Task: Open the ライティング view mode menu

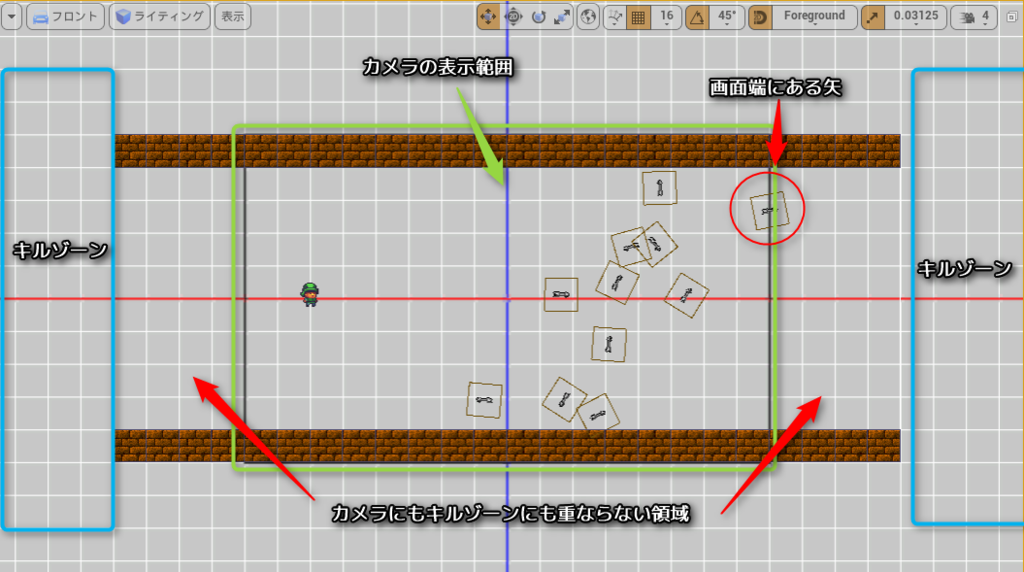Action: 160,16
